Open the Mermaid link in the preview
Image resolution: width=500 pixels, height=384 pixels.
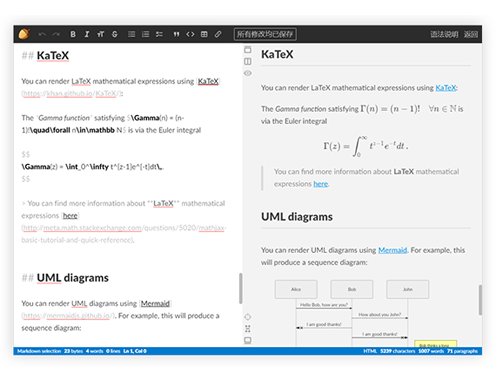coord(393,250)
